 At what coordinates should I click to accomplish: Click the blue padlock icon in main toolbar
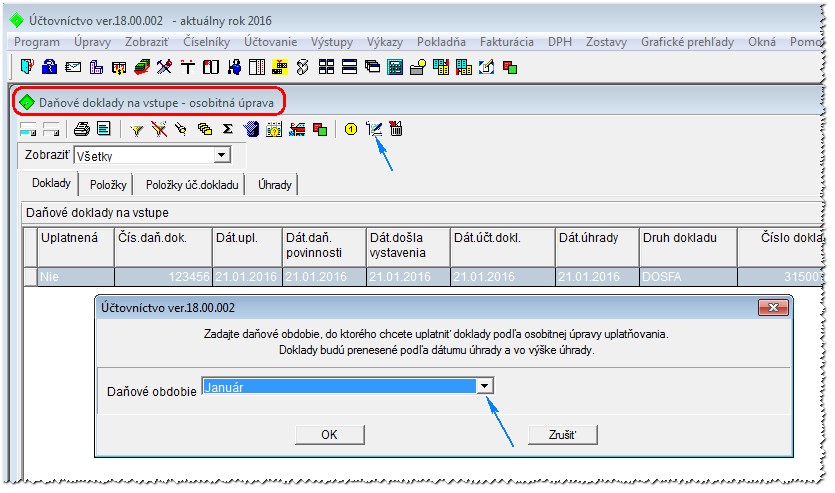pos(50,67)
